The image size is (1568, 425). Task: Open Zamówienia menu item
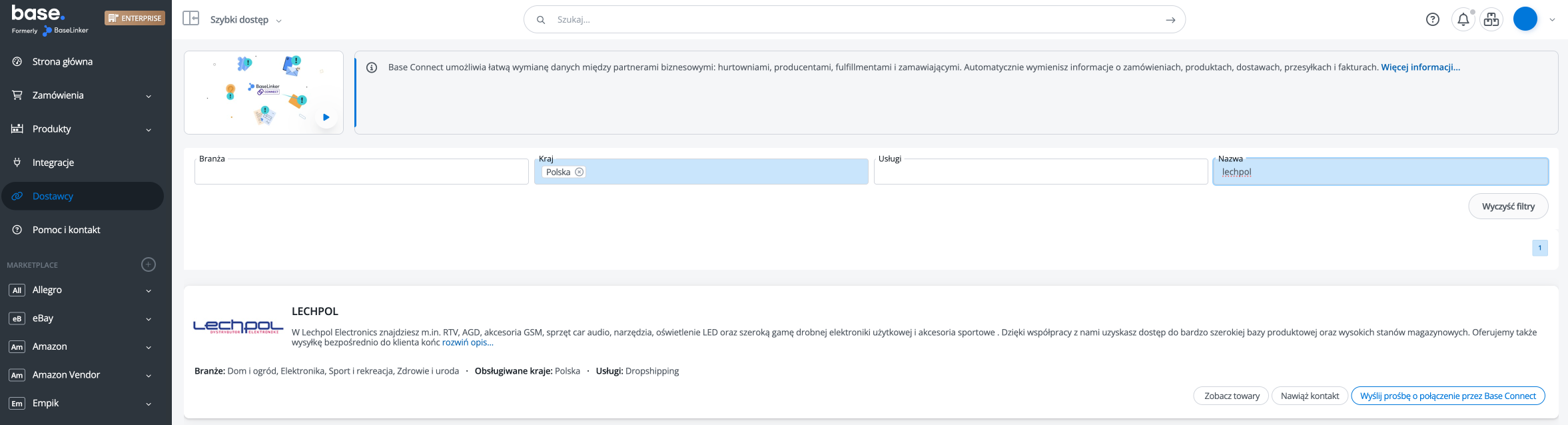pyautogui.click(x=58, y=95)
